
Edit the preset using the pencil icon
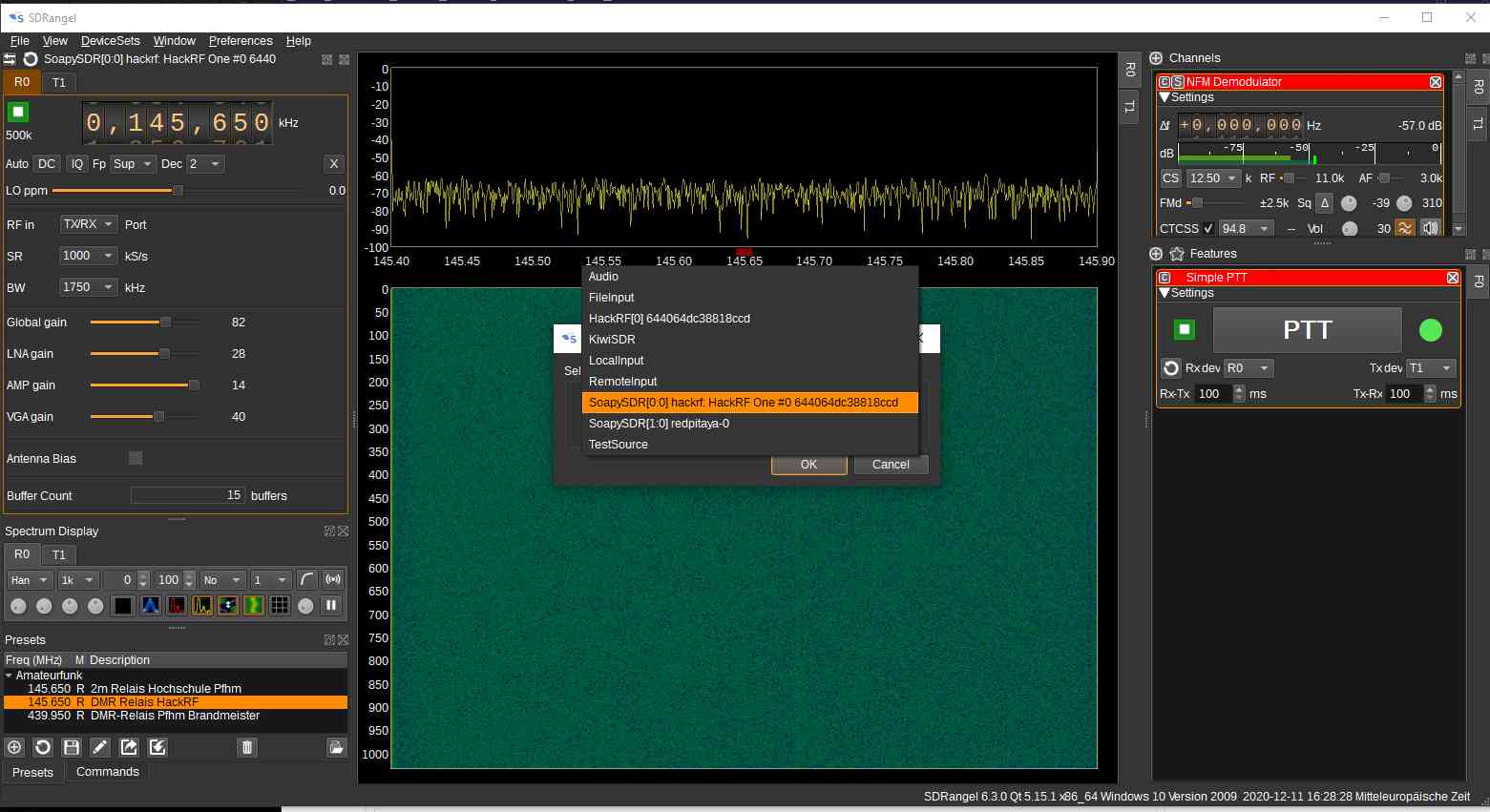point(99,747)
